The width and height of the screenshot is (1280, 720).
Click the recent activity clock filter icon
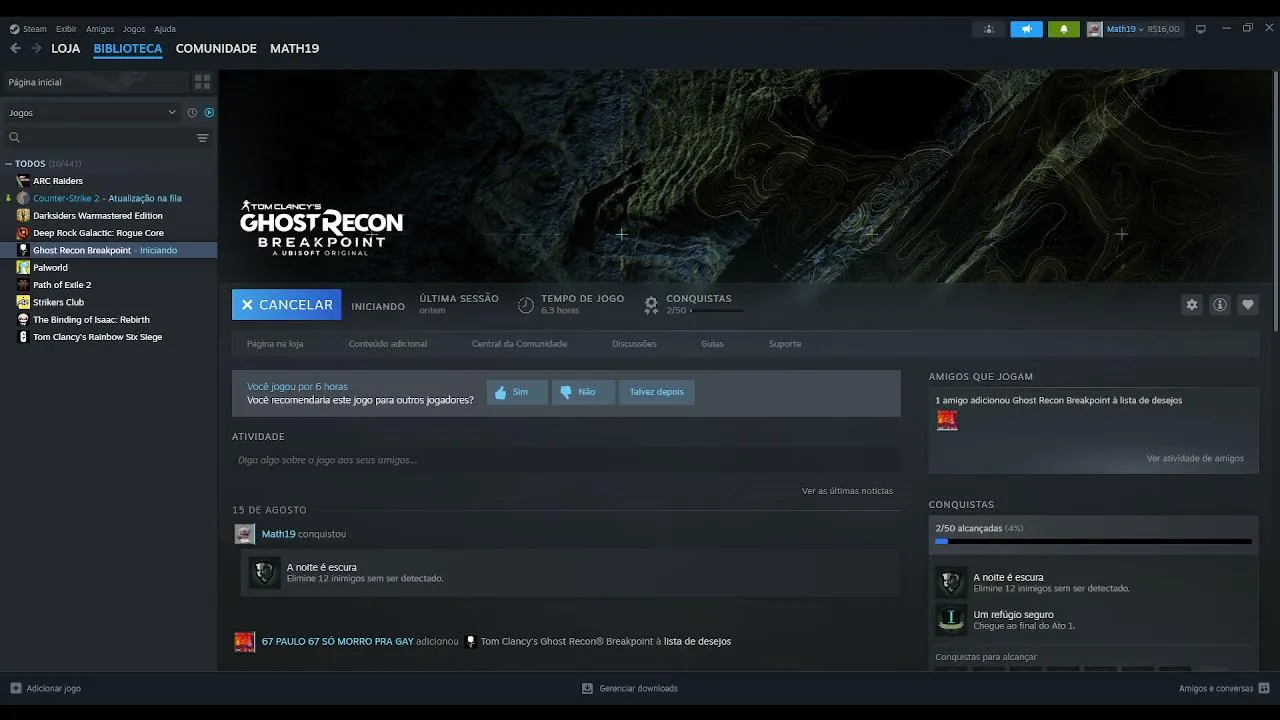point(192,113)
